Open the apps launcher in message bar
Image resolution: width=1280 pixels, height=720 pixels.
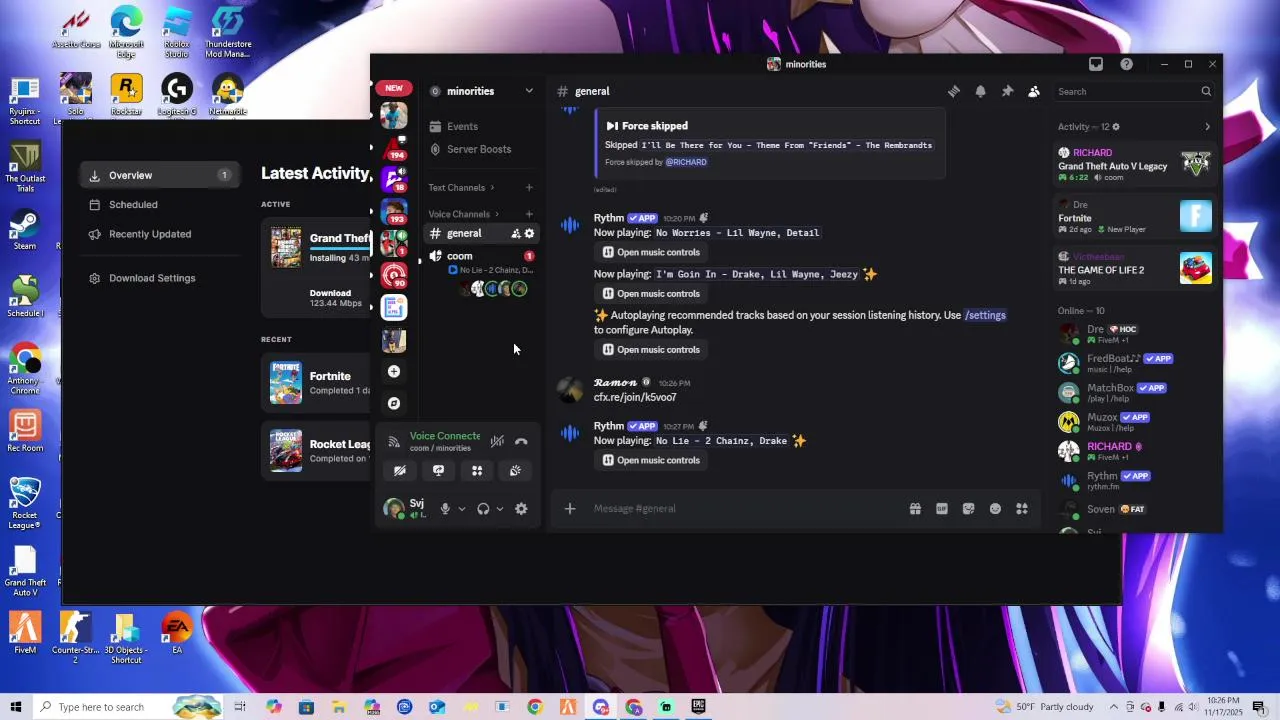(1022, 509)
